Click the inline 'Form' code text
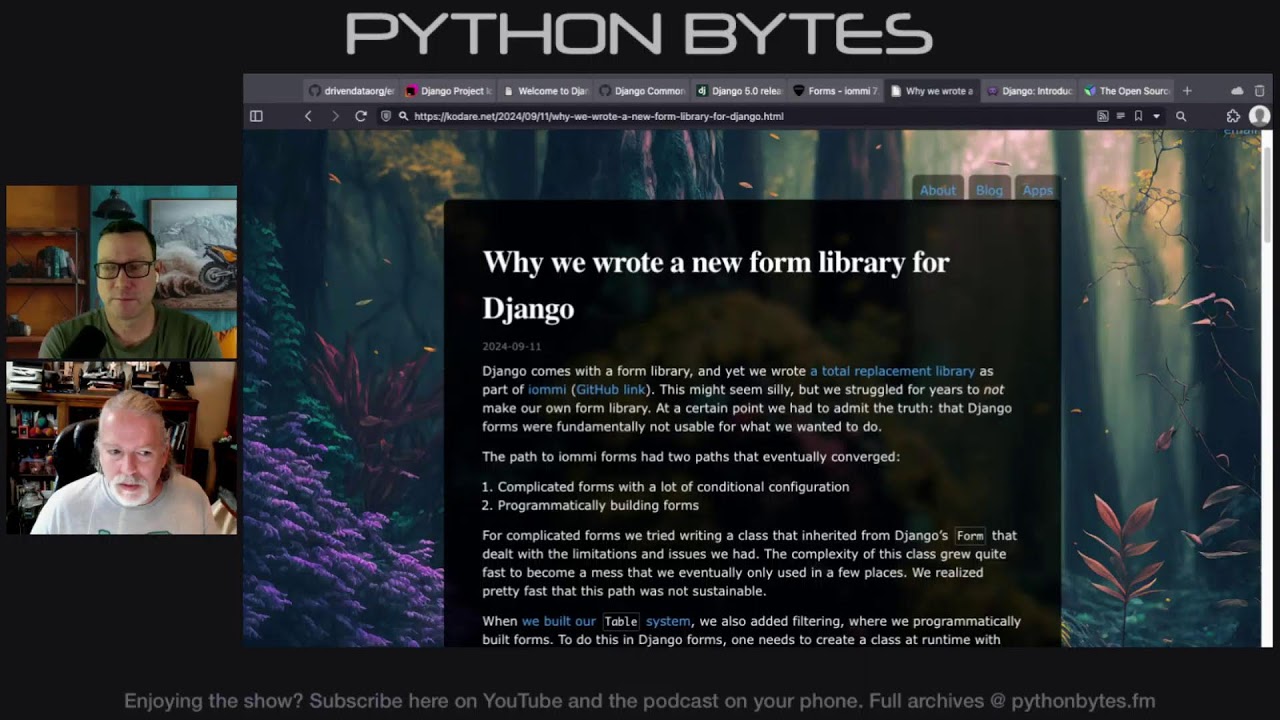 click(x=970, y=536)
